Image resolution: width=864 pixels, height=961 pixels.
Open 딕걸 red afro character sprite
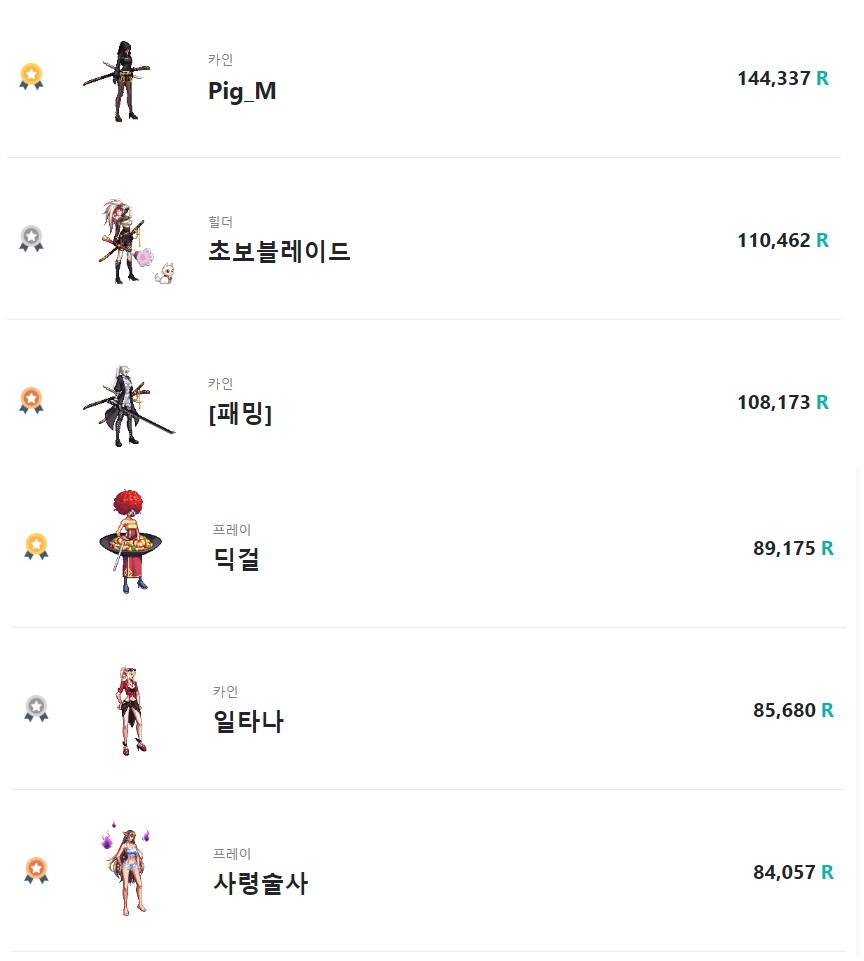tap(131, 541)
